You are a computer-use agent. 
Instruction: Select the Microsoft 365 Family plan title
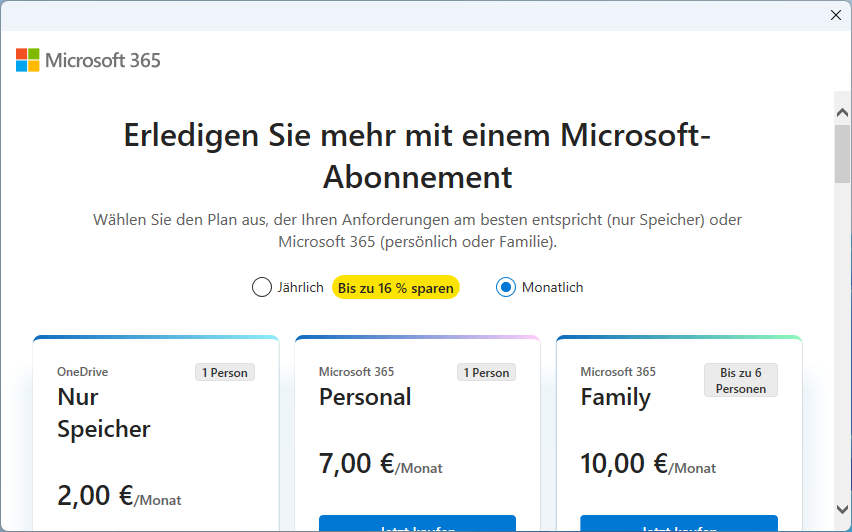click(615, 397)
